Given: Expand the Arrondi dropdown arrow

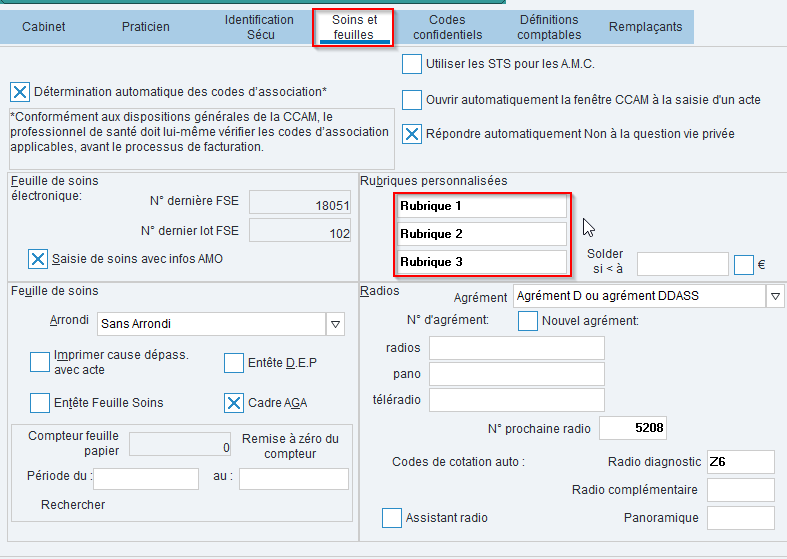Looking at the screenshot, I should (x=335, y=324).
